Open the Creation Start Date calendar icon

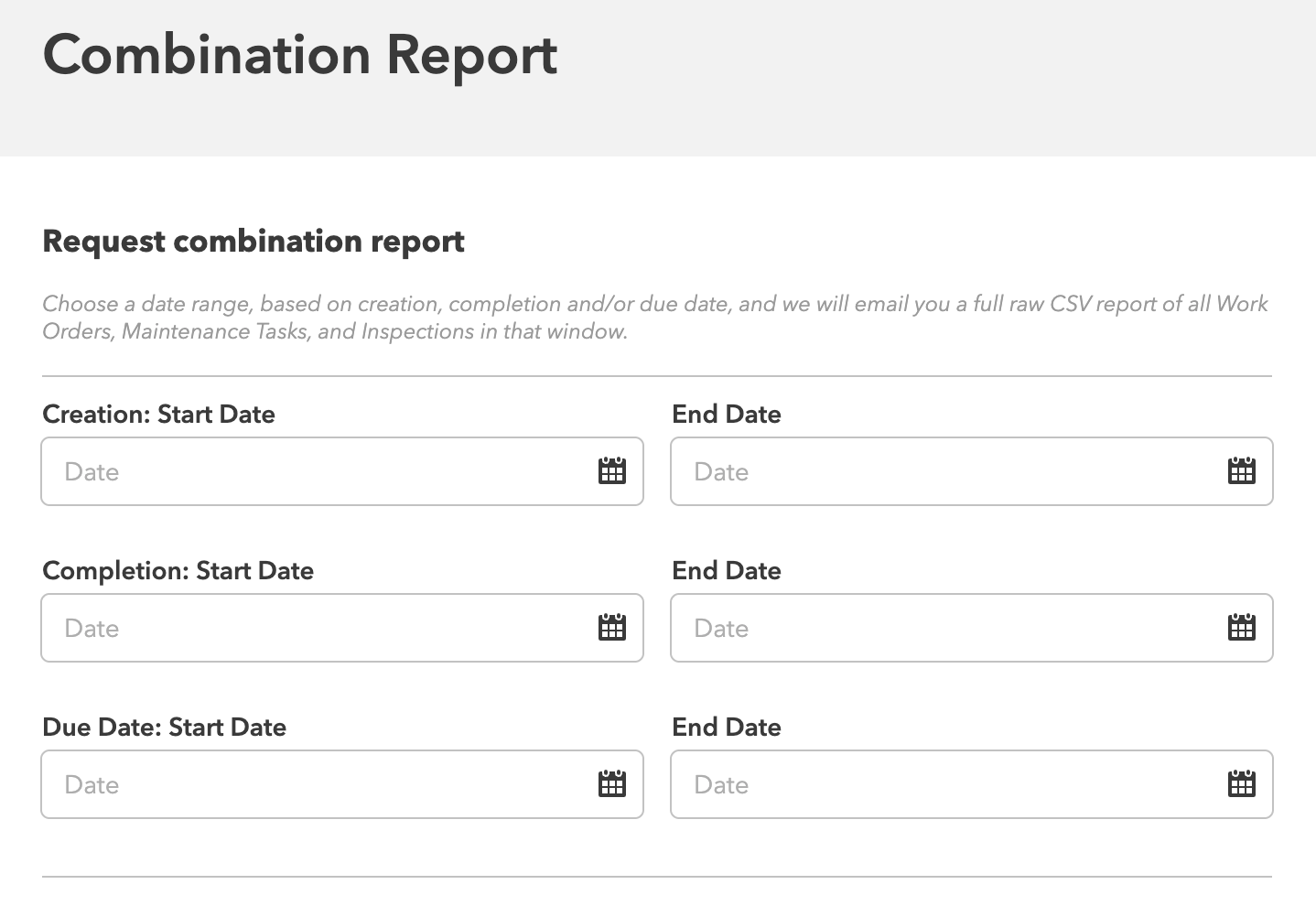tap(611, 471)
